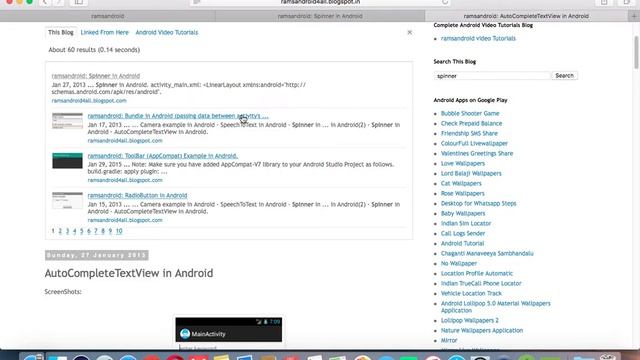The width and height of the screenshot is (640, 360).
Task: Open No Wallpaper link
Action: 459,263
